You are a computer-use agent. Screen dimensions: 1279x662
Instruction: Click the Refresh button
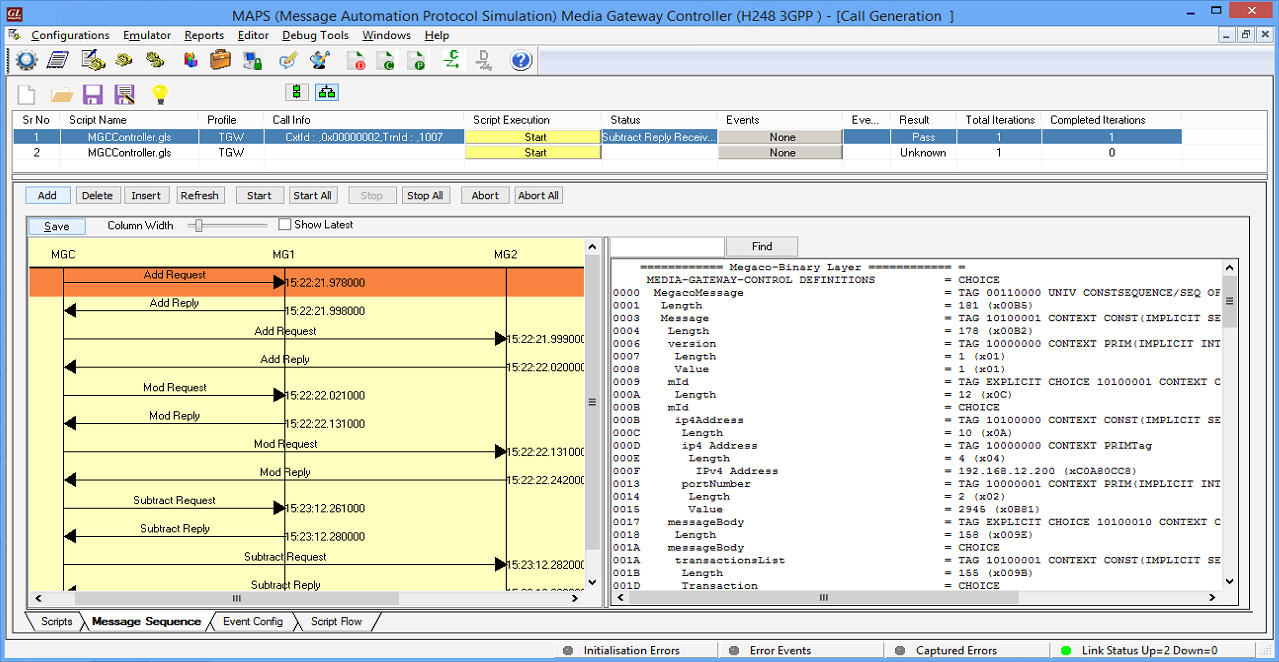tap(199, 195)
